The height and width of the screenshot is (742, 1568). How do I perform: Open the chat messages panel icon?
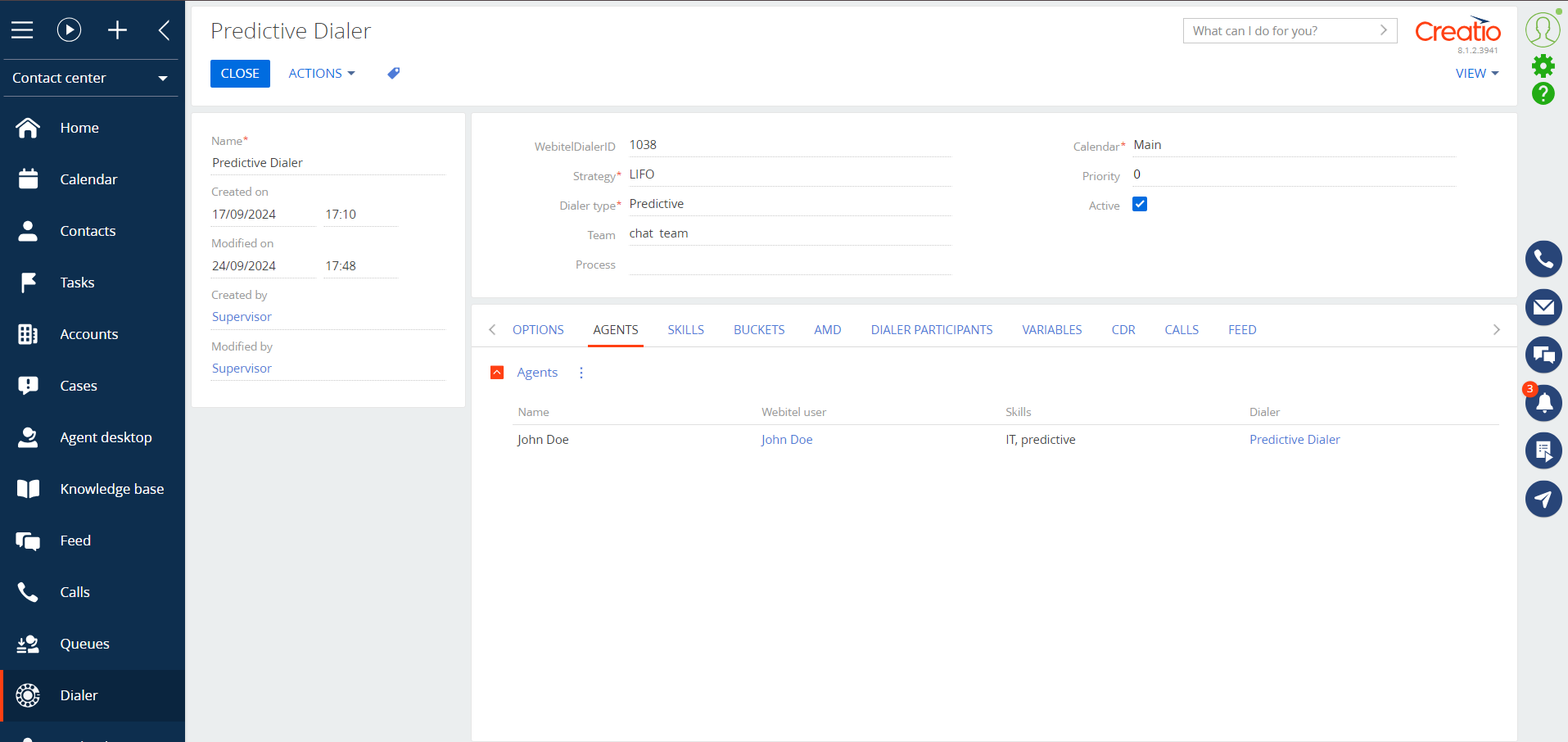1543,355
